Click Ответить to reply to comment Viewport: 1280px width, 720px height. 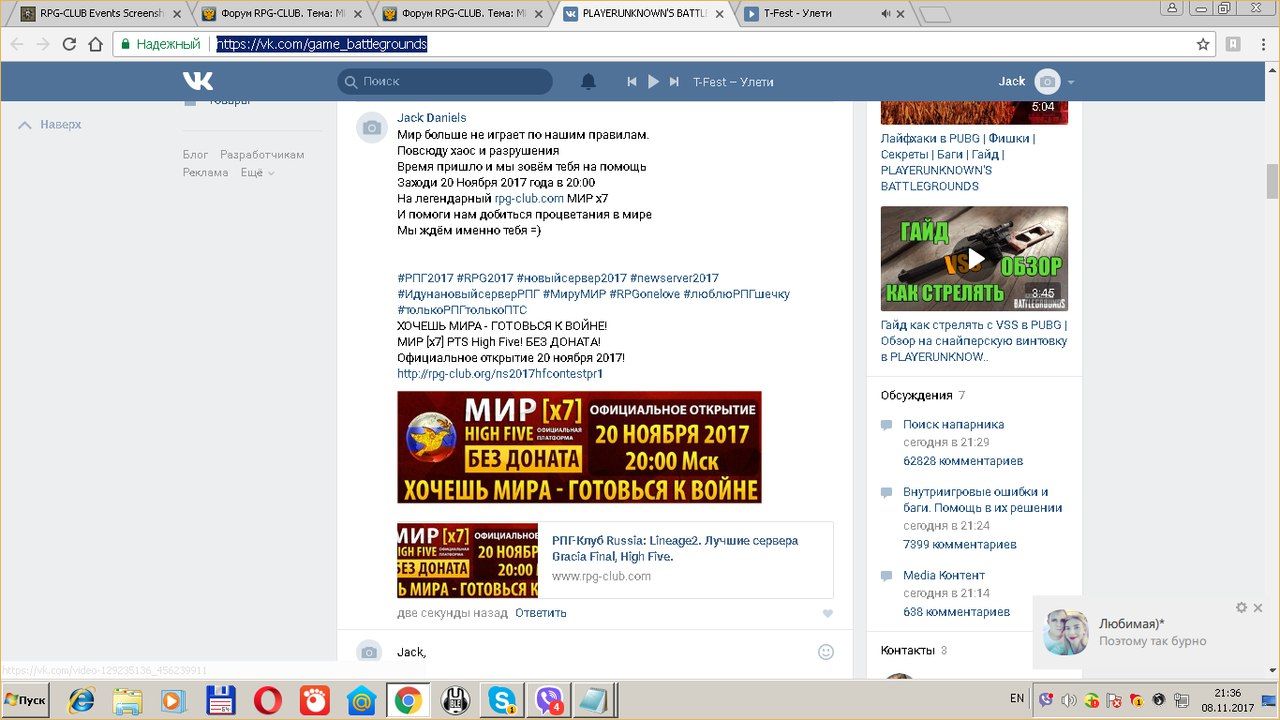tap(541, 613)
